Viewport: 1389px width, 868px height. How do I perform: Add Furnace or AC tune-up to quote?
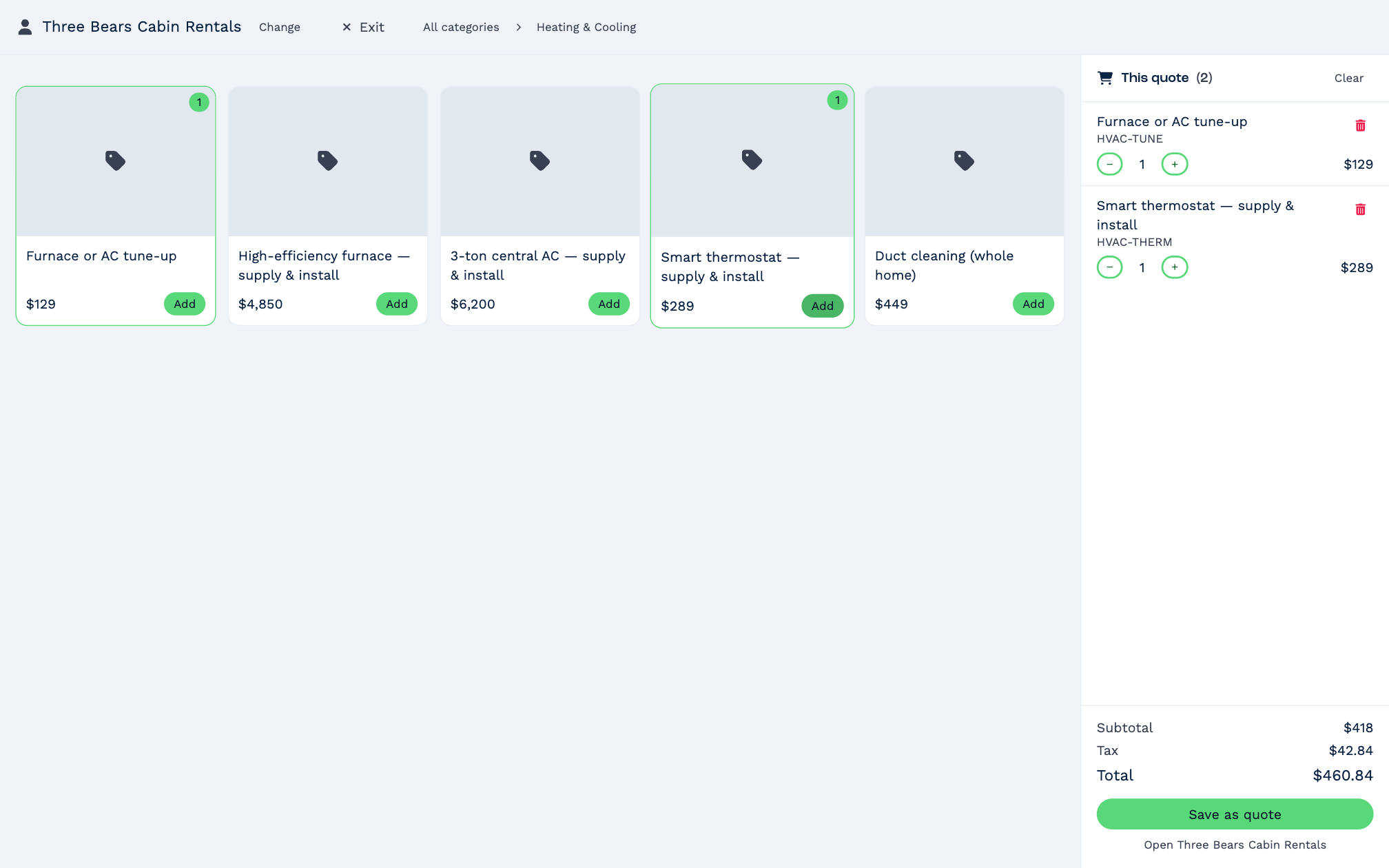pyautogui.click(x=185, y=304)
